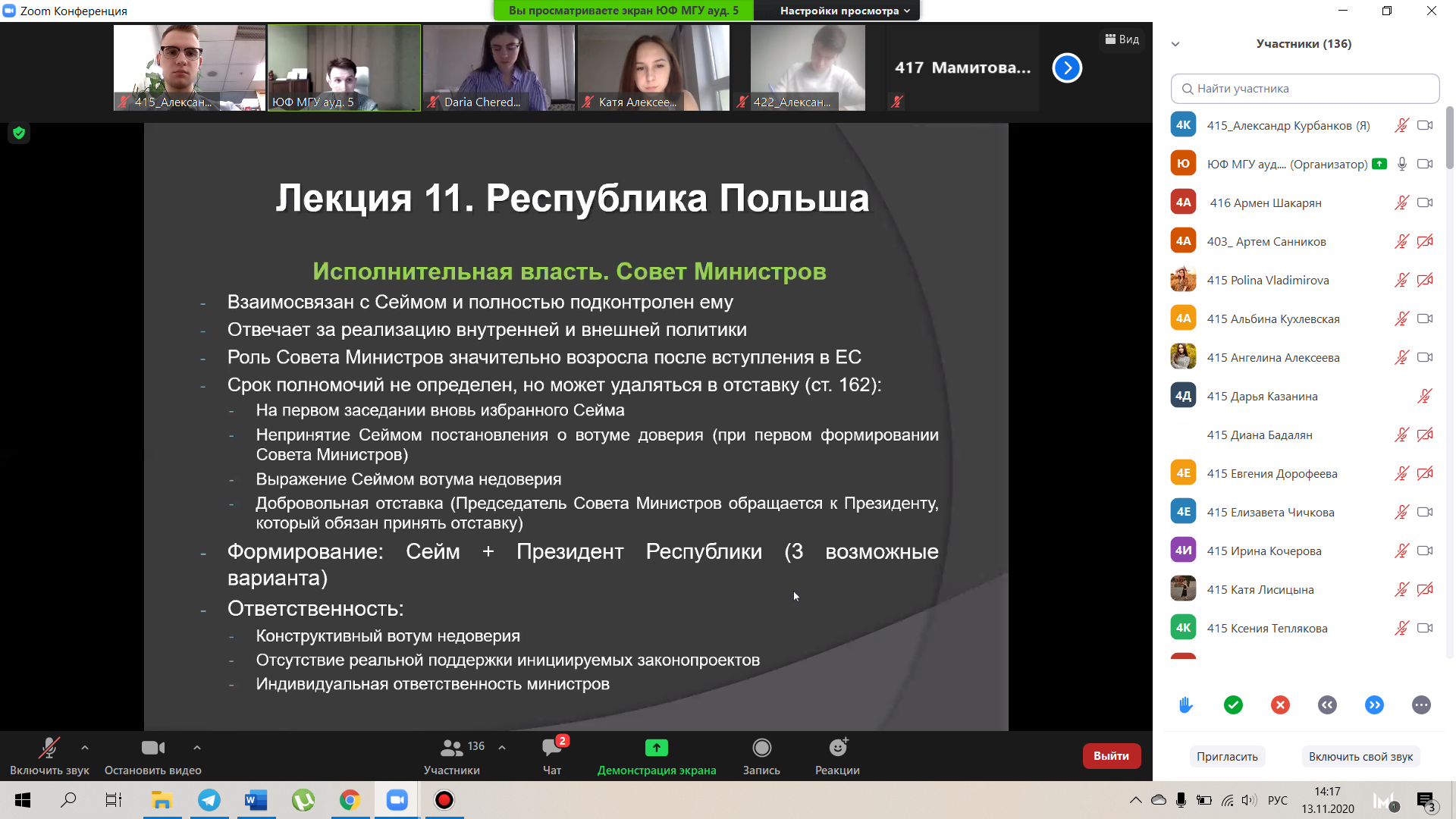This screenshot has height=819, width=1456.
Task: Click muted mic icon for 415 Дарья Казанина
Action: tap(1425, 396)
